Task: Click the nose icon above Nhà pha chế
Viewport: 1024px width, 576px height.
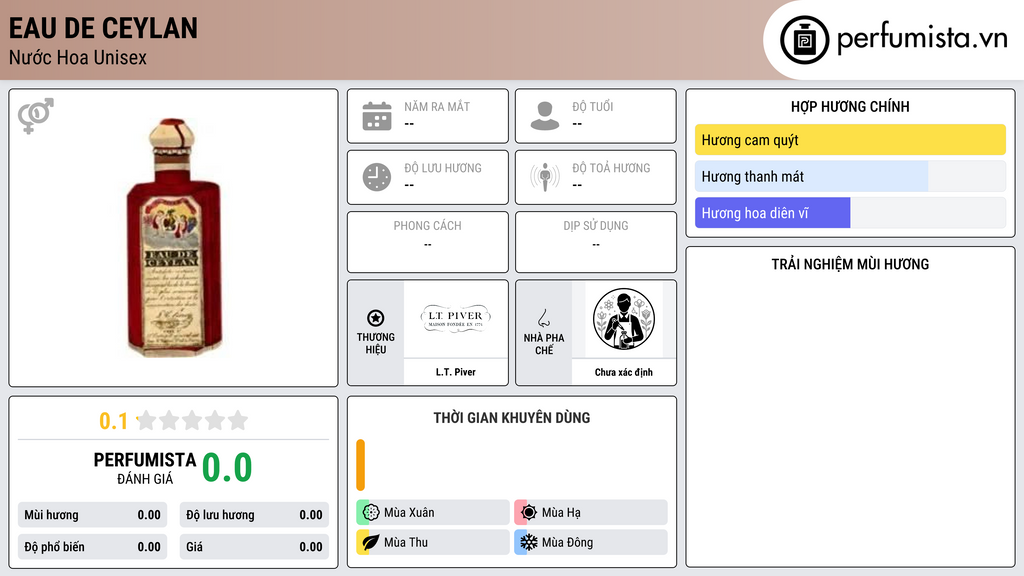Action: tap(543, 318)
